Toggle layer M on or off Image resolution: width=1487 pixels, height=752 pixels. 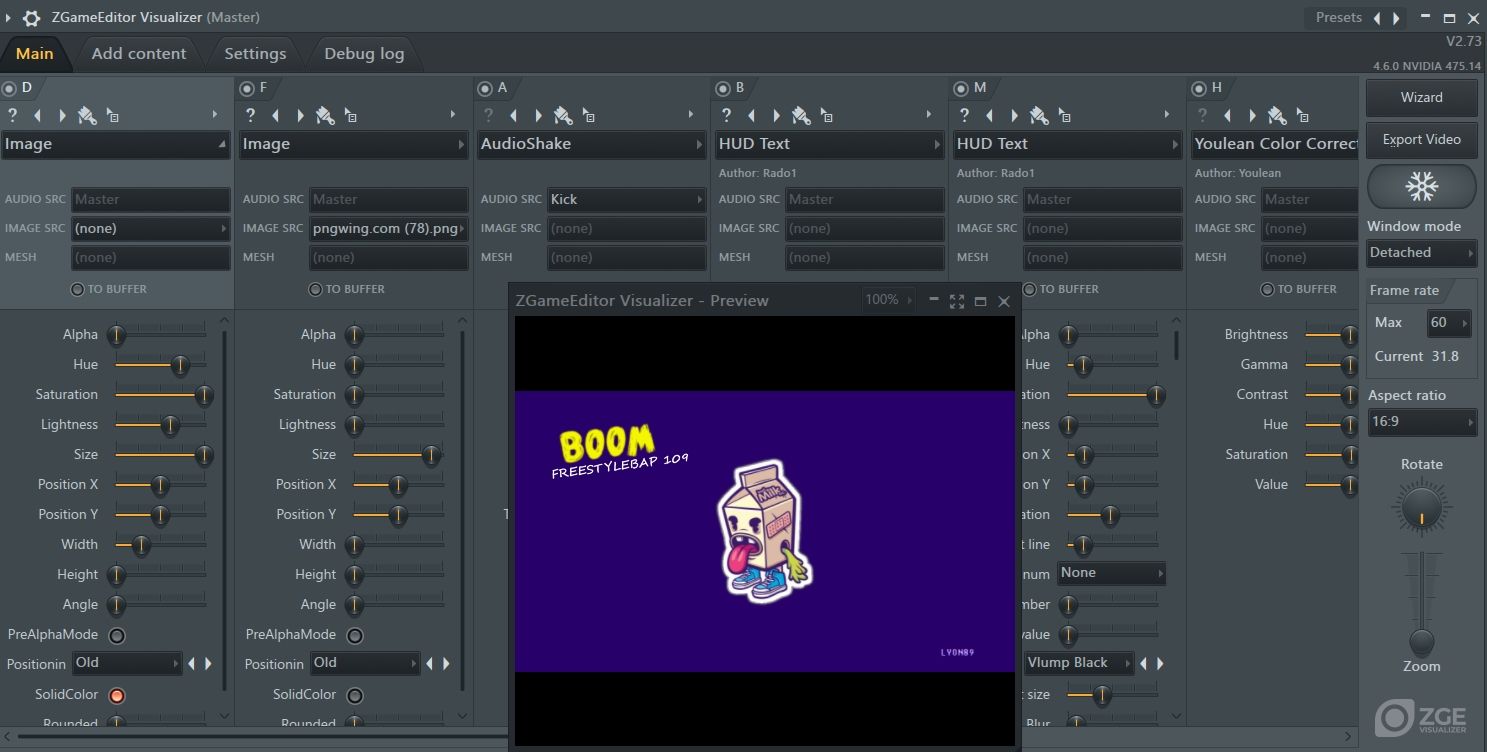click(x=961, y=88)
